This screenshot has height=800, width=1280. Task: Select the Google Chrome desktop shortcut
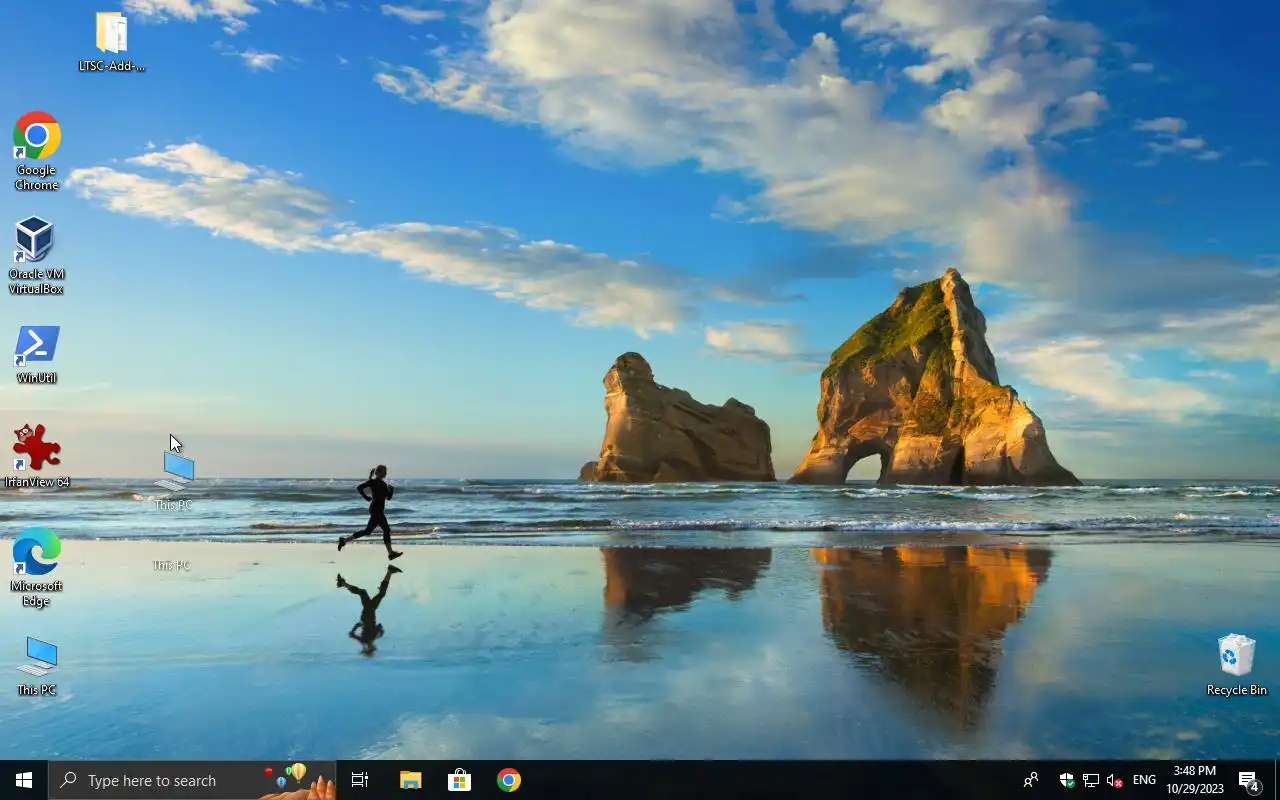pyautogui.click(x=37, y=151)
